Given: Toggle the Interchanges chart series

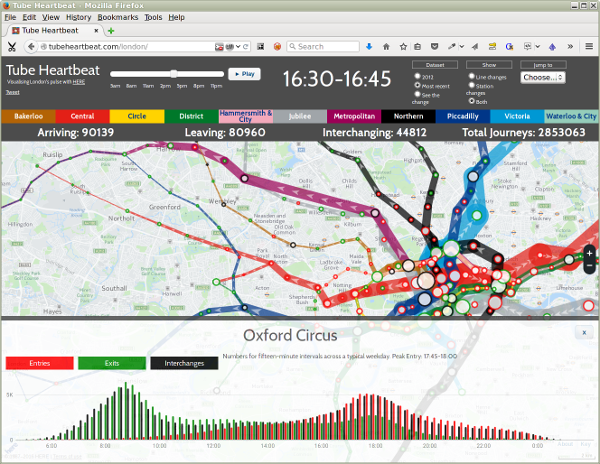Looking at the screenshot, I should click(184, 363).
